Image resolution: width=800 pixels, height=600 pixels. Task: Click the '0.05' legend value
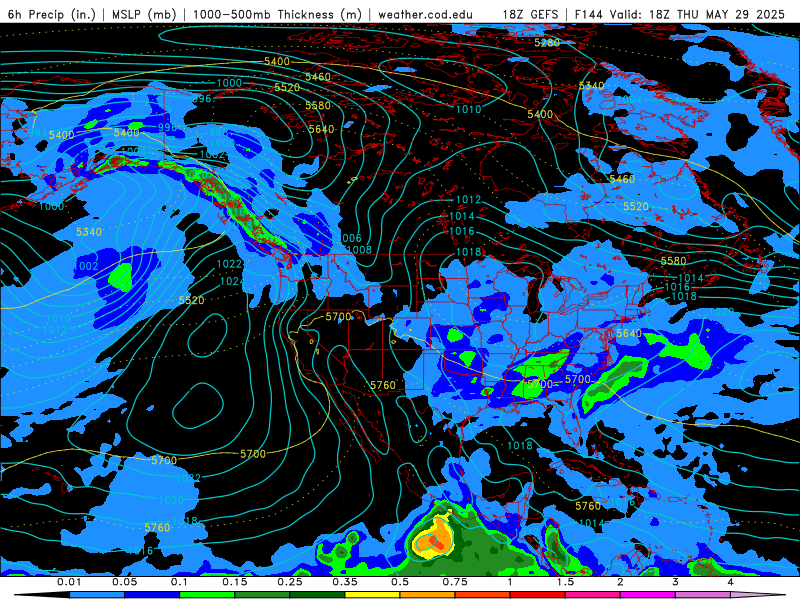124,582
